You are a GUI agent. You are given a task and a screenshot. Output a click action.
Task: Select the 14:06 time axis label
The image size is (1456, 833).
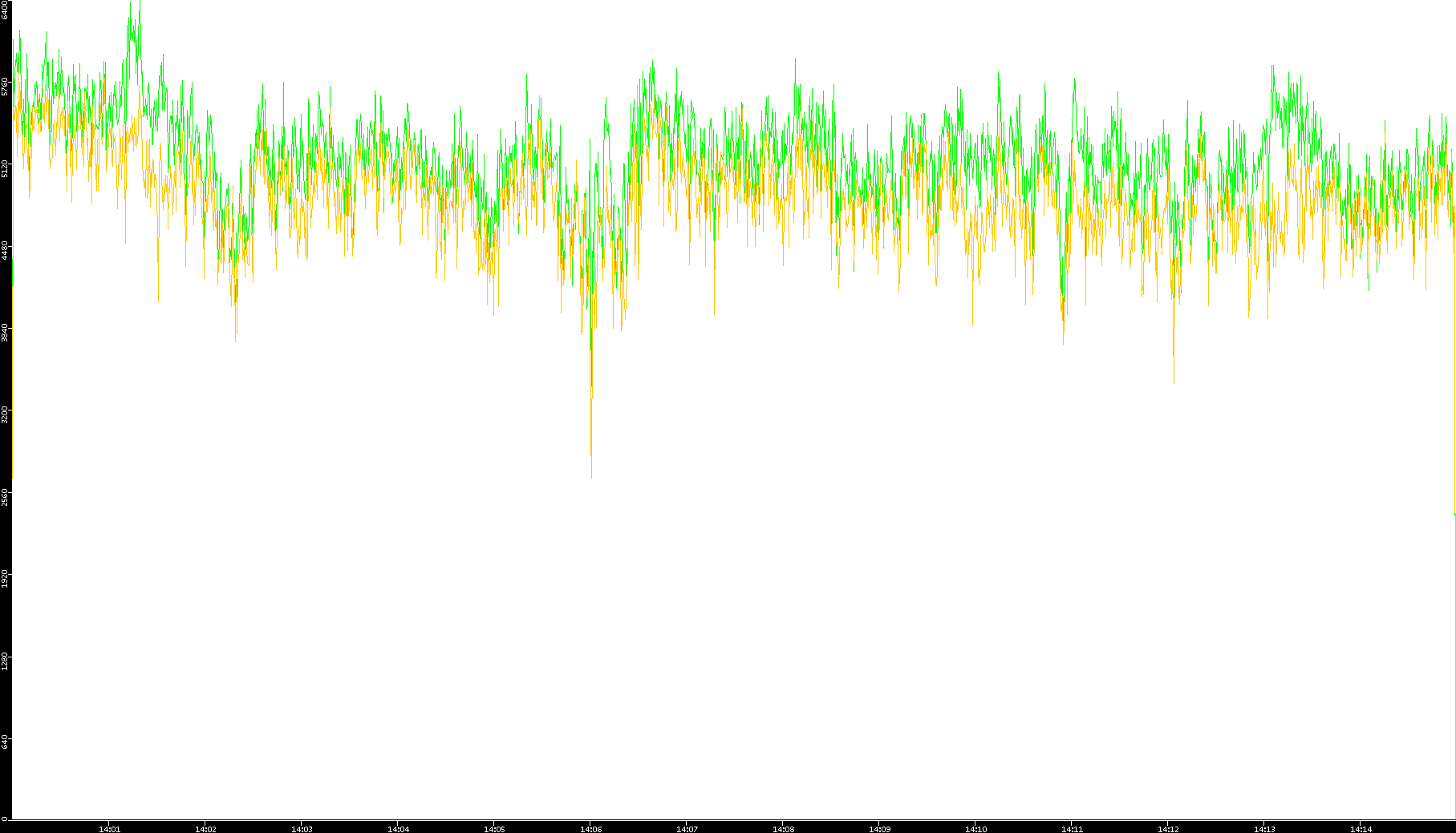click(590, 828)
